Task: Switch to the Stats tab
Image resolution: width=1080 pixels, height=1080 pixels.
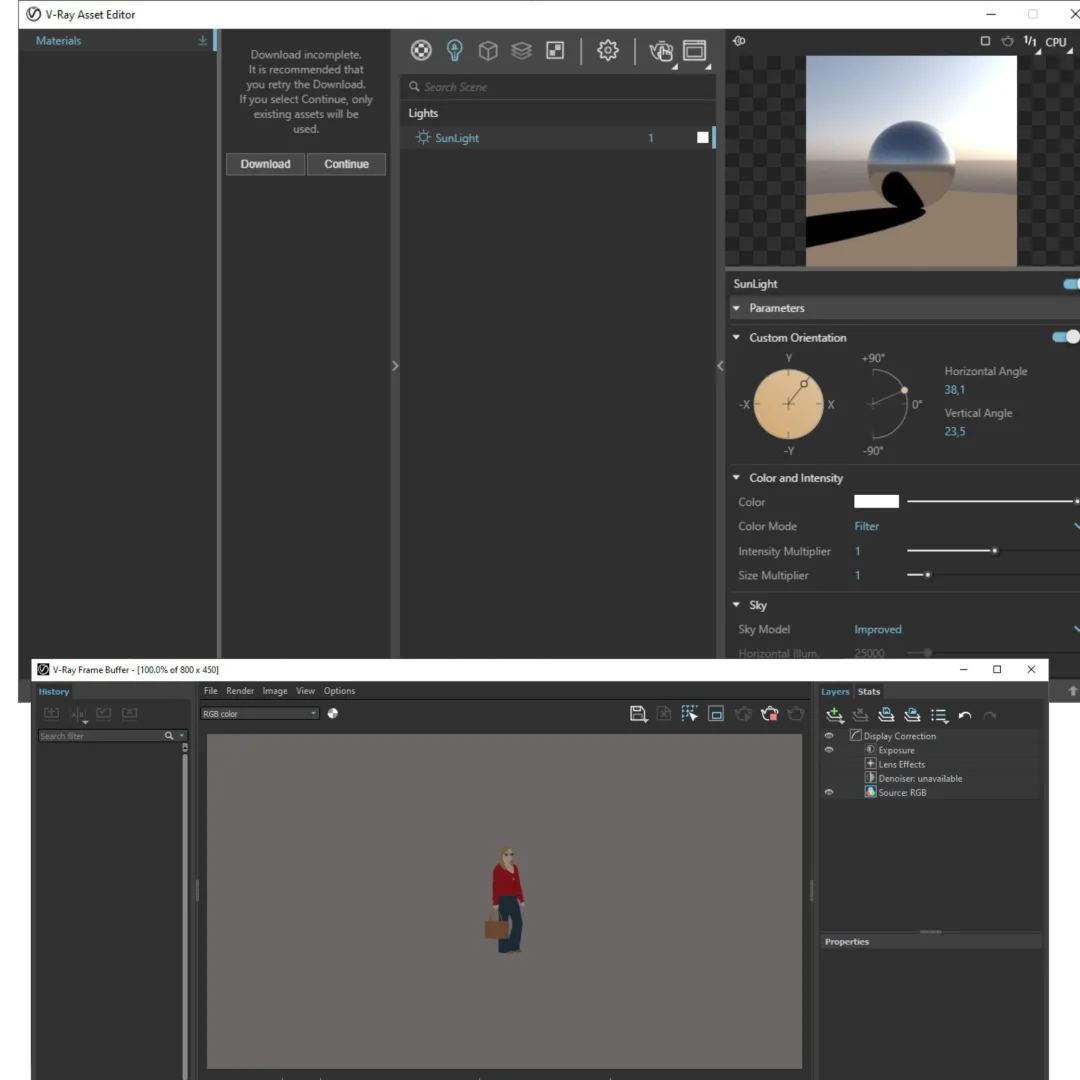Action: [869, 692]
